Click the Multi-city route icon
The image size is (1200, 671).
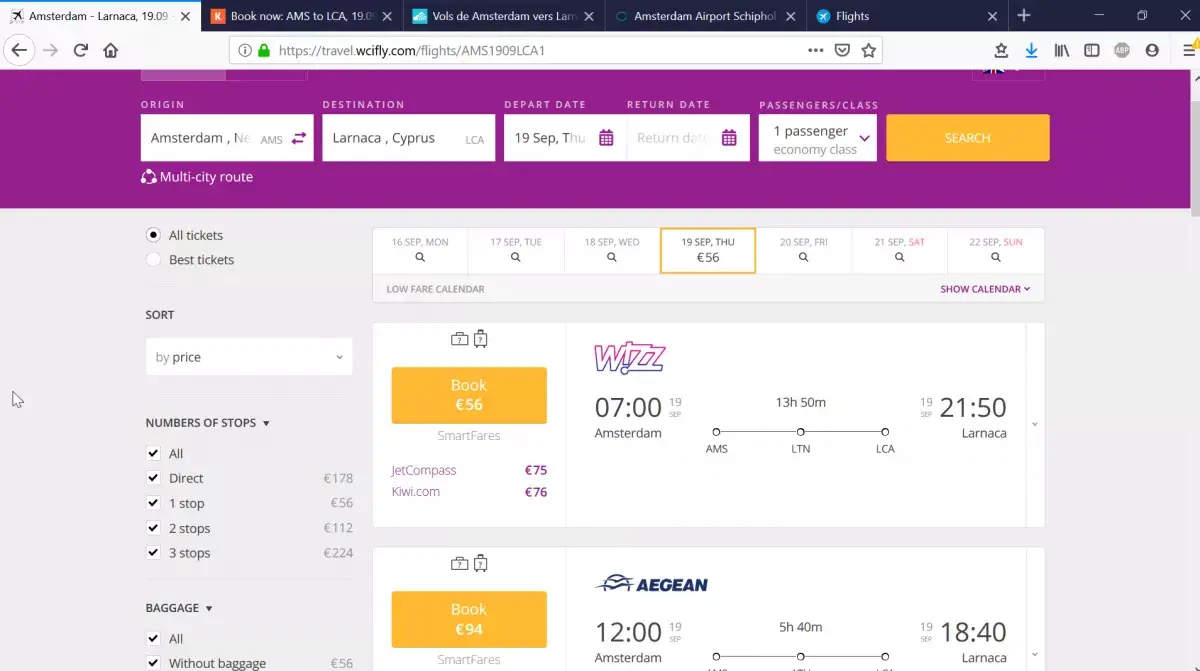148,177
